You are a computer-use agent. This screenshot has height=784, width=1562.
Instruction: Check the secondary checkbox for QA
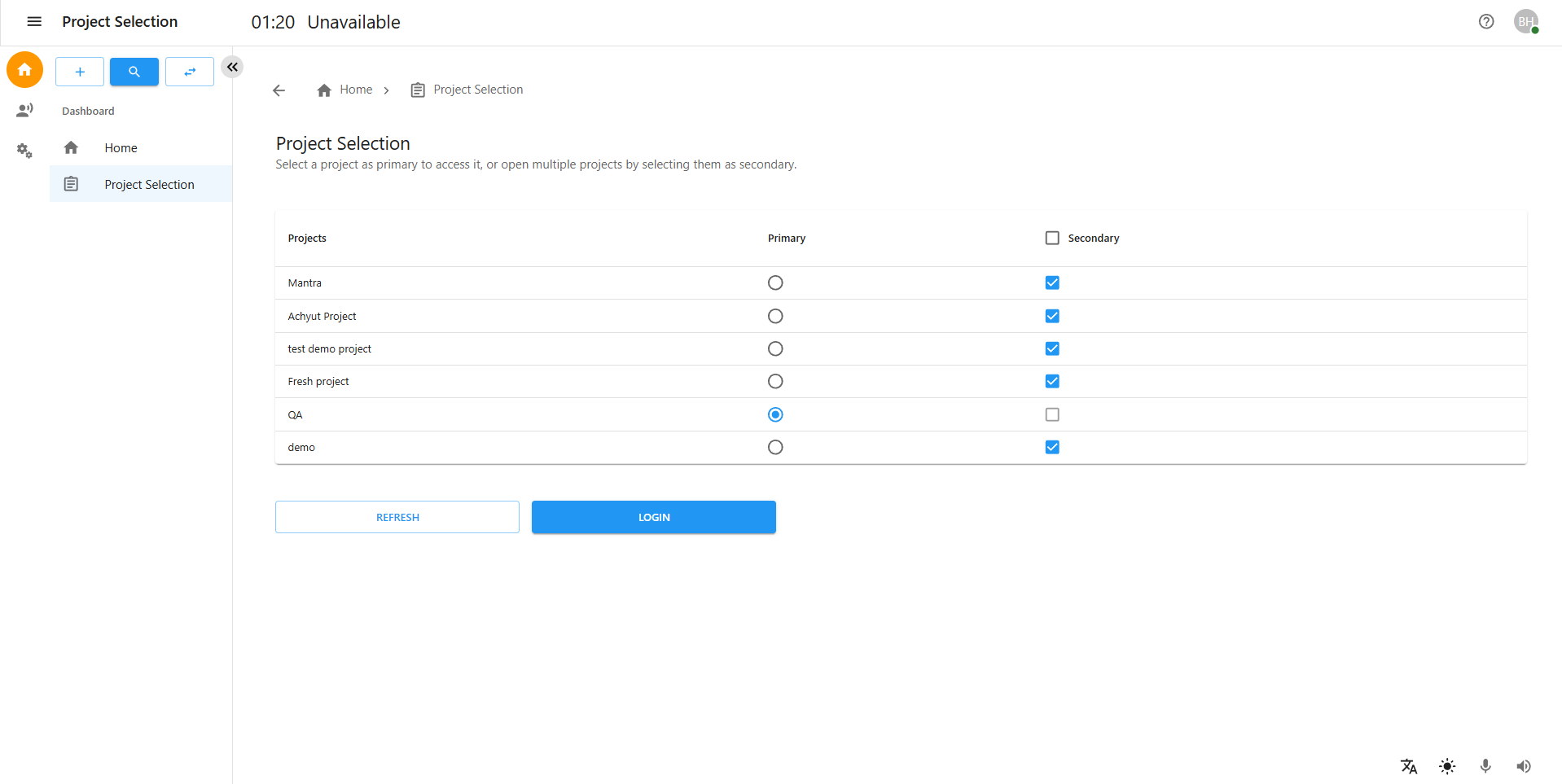pos(1052,414)
